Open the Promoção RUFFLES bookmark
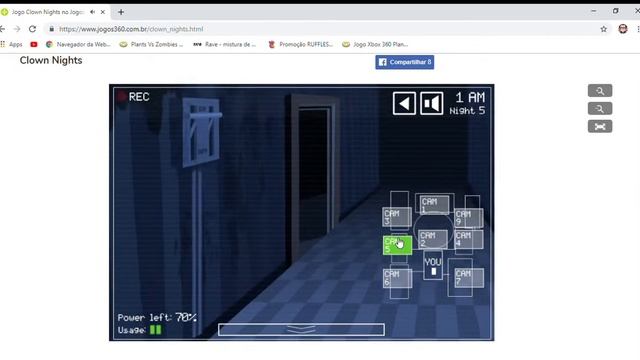640x360 pixels. 300,44
